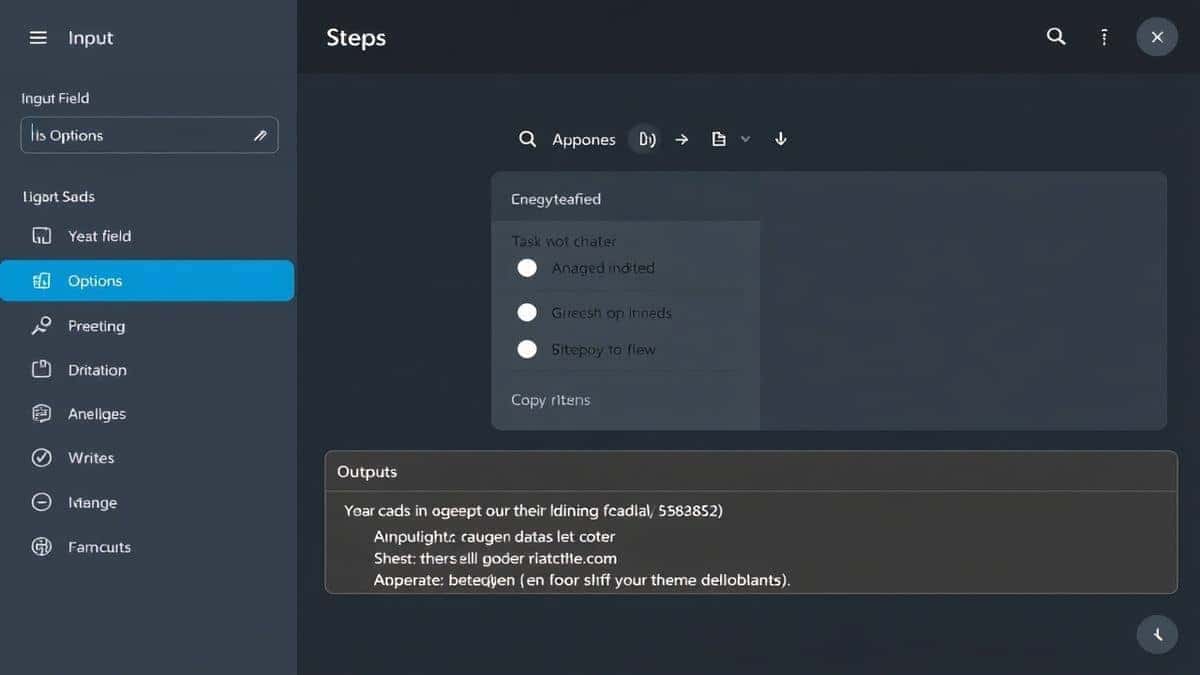Select the Options sidebar item

pos(147,281)
